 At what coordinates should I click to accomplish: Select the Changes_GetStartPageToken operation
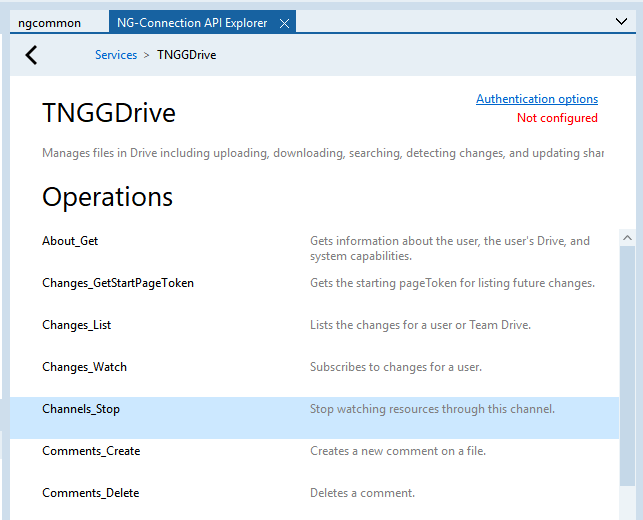pyautogui.click(x=118, y=283)
